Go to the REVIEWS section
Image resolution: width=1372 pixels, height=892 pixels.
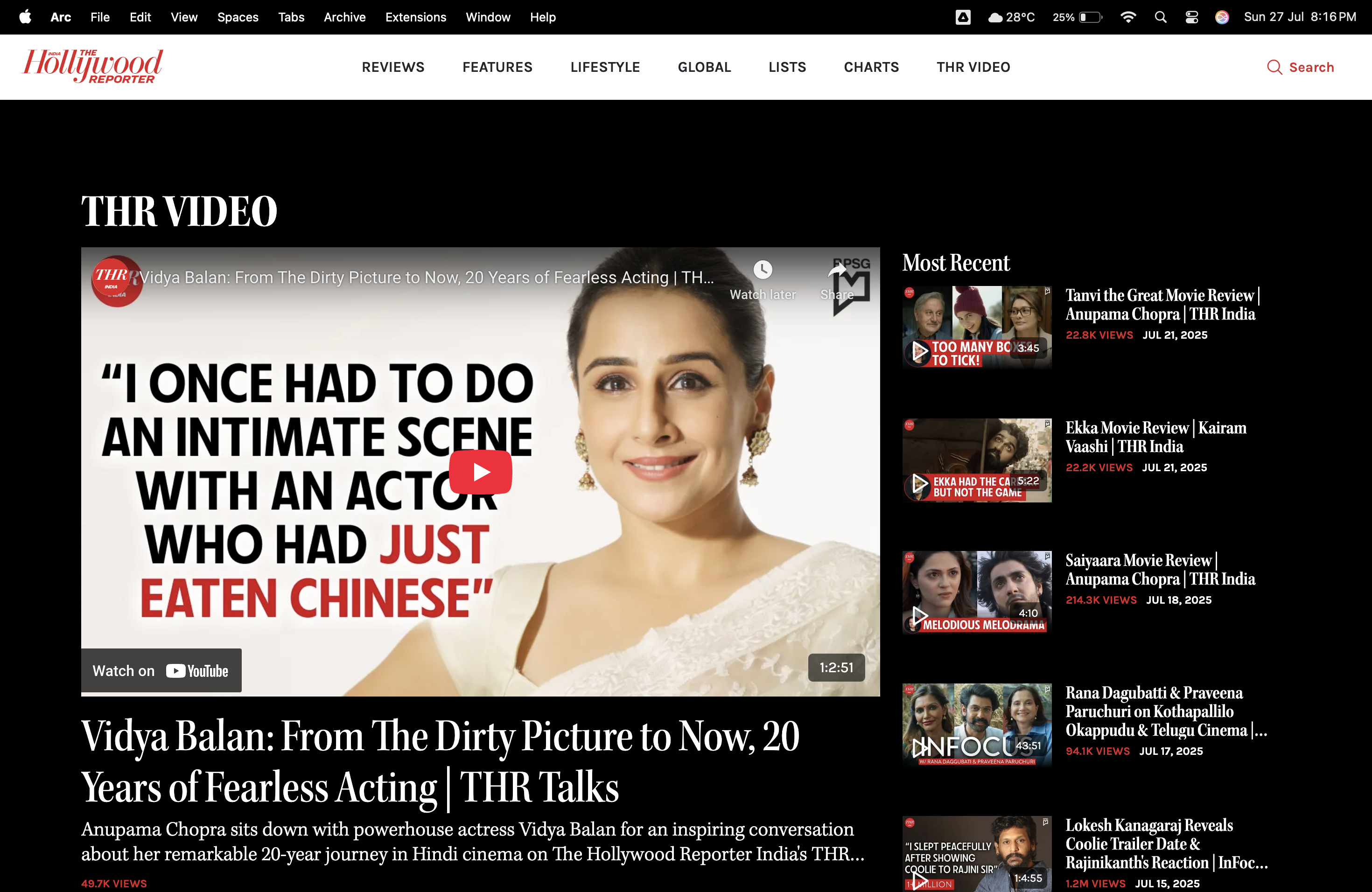pos(392,68)
